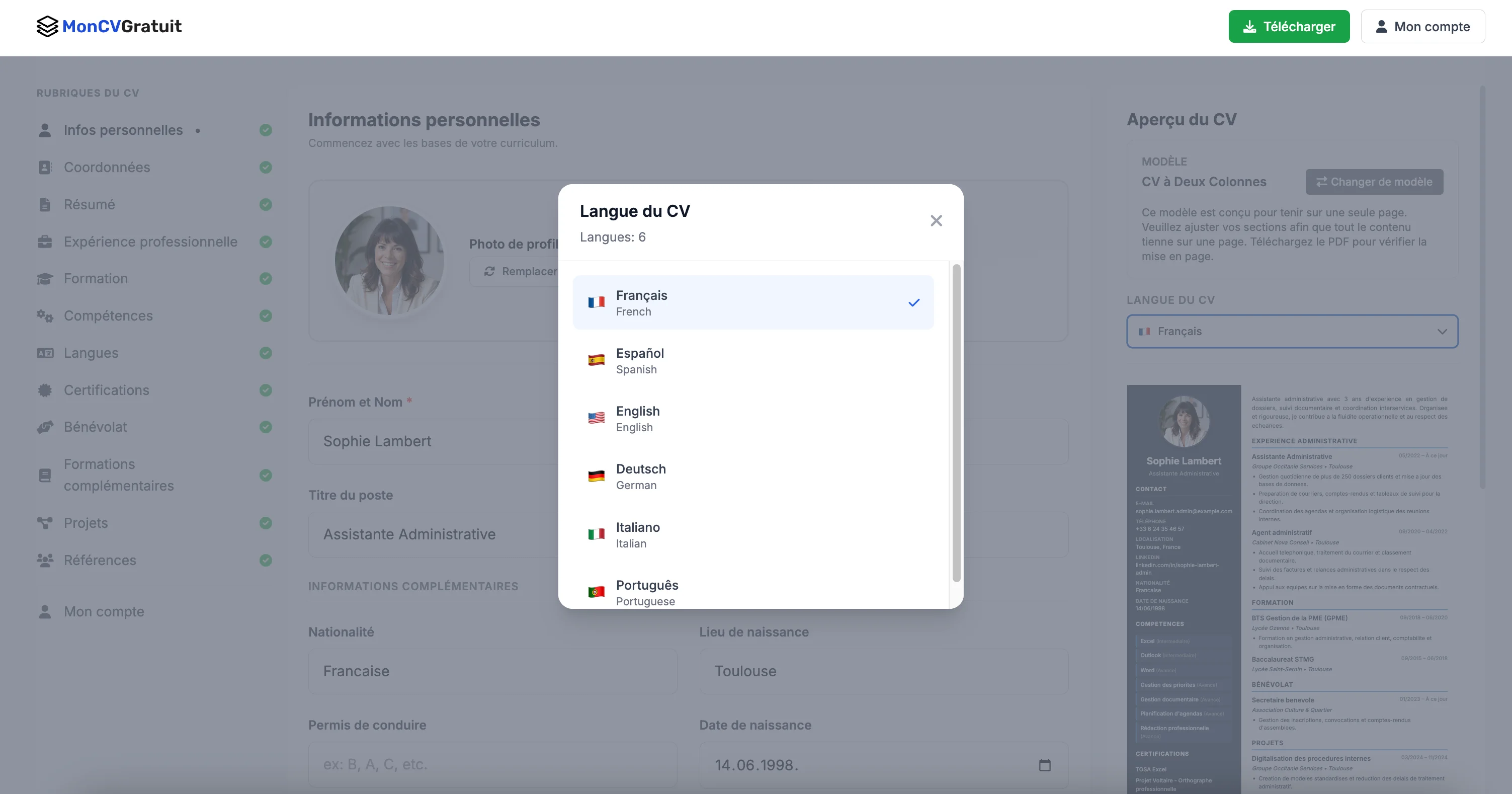1512x794 pixels.
Task: Click the MonCVGratuit logo
Action: click(x=109, y=26)
